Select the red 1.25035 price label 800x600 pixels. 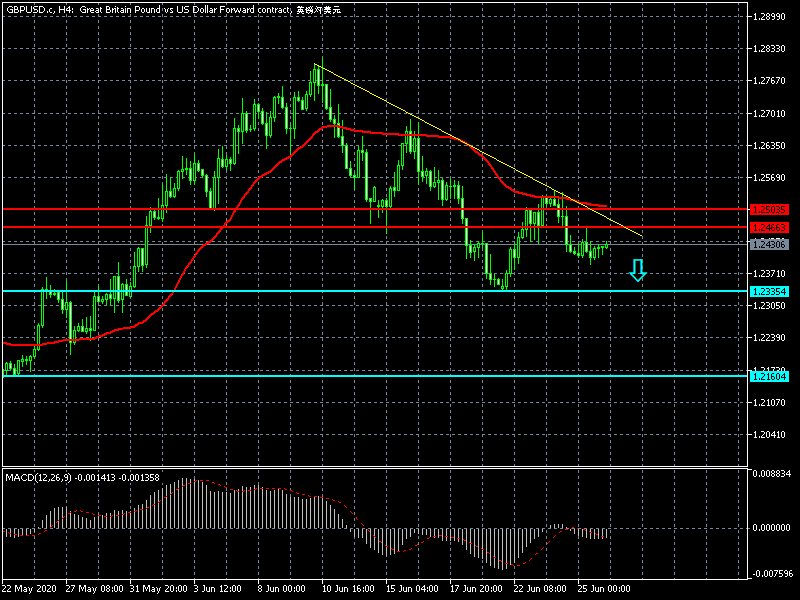click(769, 210)
